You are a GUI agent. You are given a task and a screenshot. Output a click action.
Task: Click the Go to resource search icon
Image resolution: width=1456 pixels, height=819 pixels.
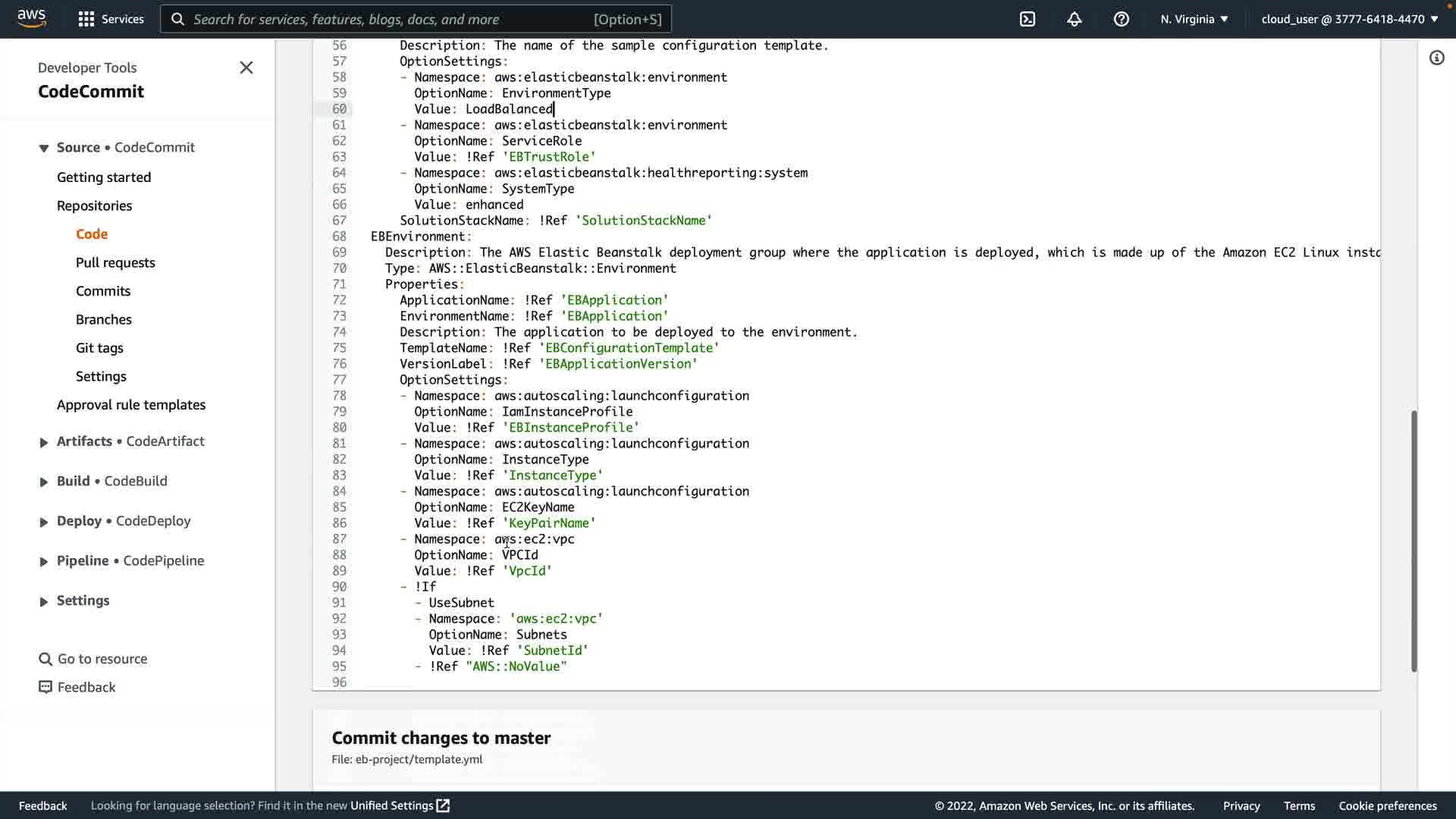click(x=45, y=659)
